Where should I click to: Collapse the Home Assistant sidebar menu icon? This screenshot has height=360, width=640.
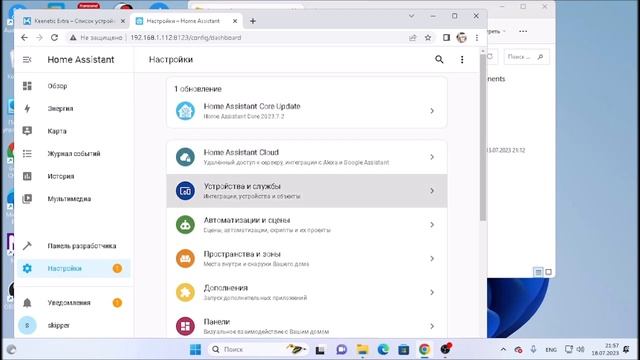(27, 60)
